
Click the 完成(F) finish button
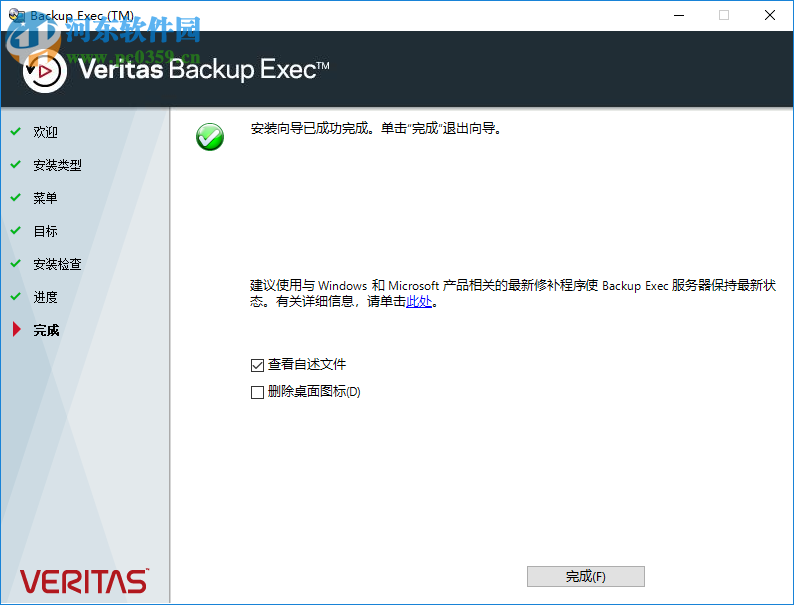point(585,576)
